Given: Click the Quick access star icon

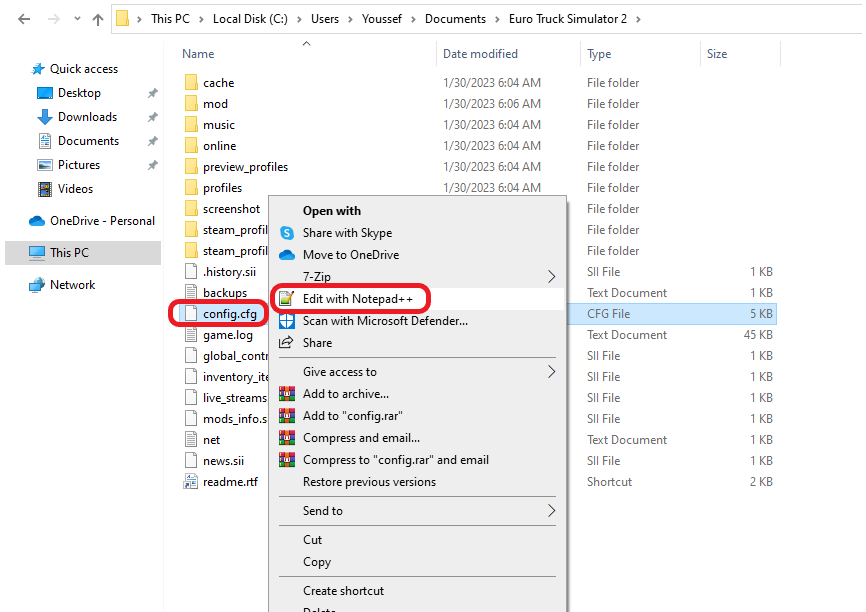Looking at the screenshot, I should click(x=38, y=69).
